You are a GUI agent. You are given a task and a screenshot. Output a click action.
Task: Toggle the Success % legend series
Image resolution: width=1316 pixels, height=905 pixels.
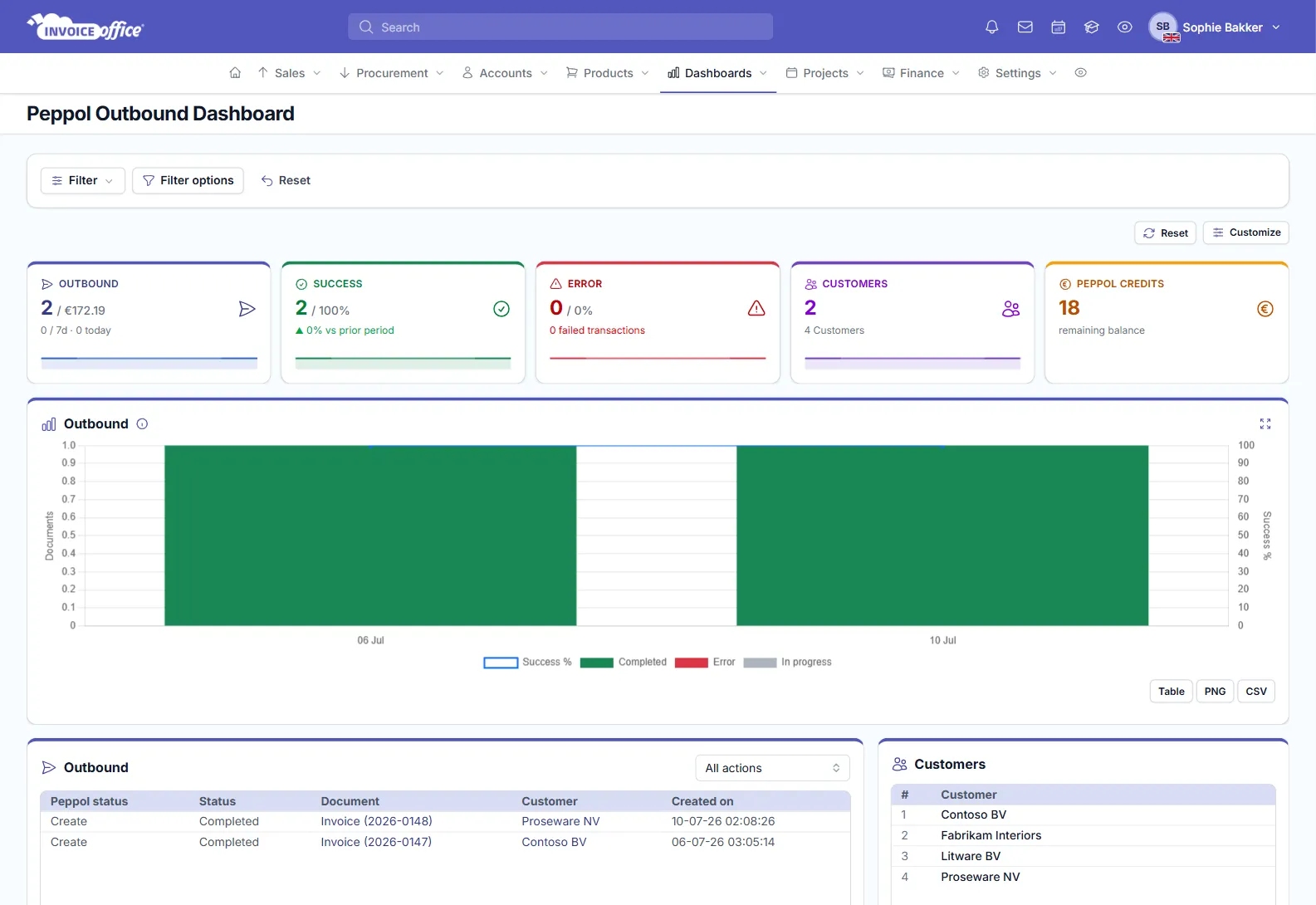tap(527, 663)
